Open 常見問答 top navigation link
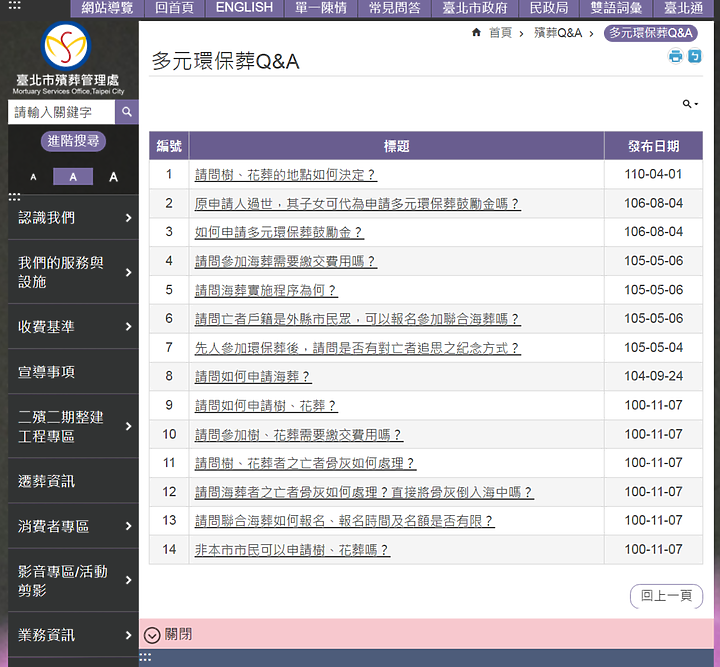 pyautogui.click(x=394, y=8)
